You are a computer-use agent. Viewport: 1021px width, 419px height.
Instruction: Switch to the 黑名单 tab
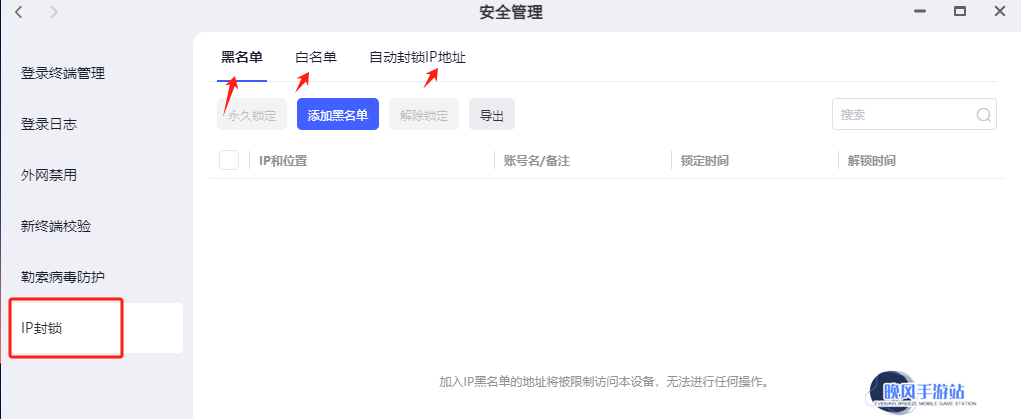pyautogui.click(x=242, y=57)
